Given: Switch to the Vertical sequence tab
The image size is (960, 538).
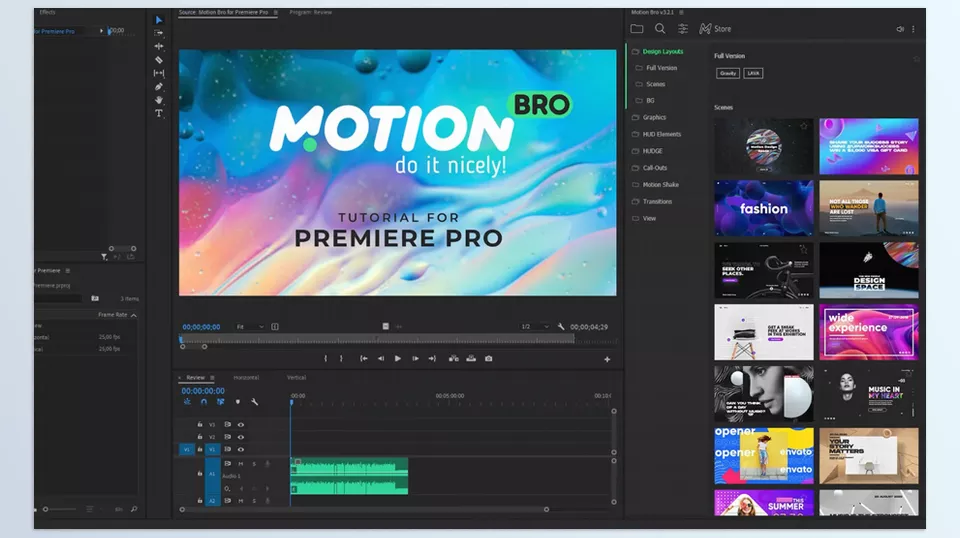Looking at the screenshot, I should [x=296, y=378].
